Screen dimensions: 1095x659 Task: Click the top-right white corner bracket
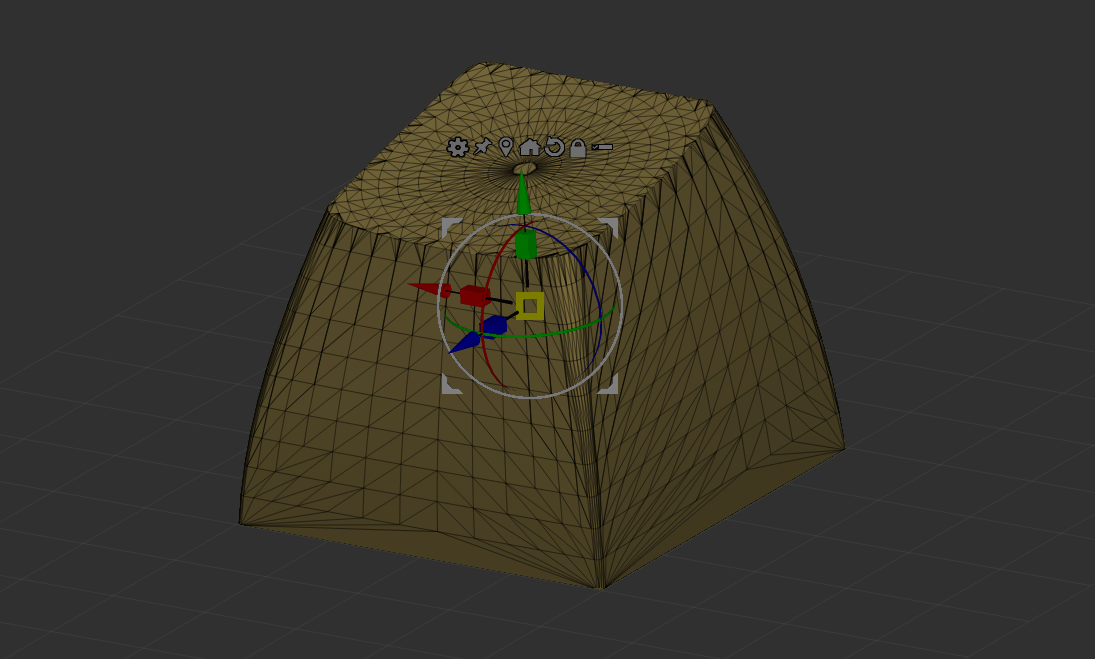[x=609, y=227]
